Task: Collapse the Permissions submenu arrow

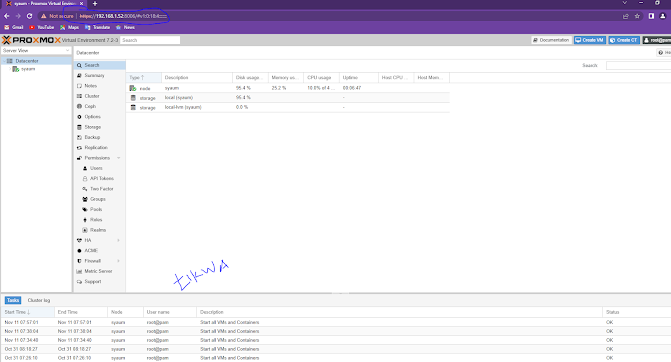Action: [119, 158]
